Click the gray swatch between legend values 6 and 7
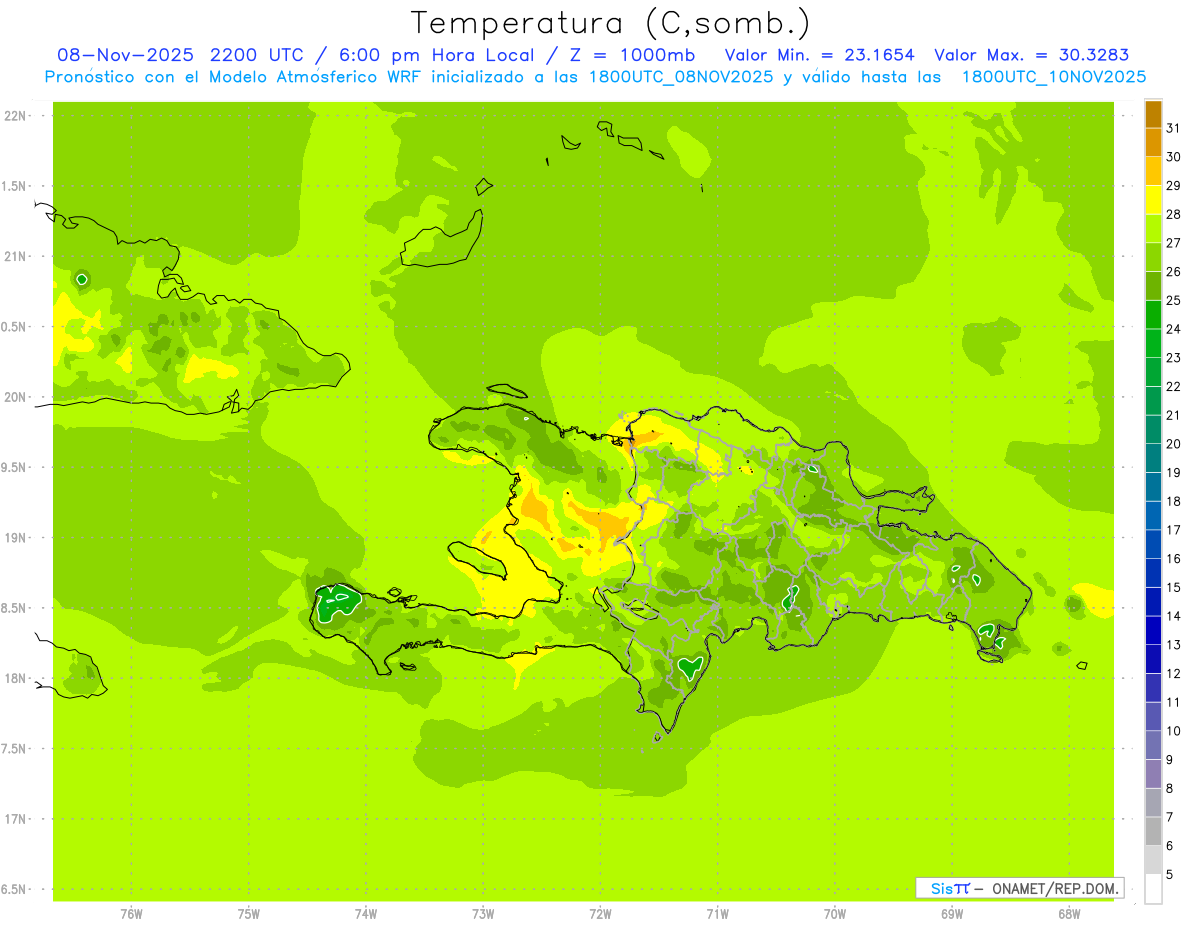 coord(1153,831)
